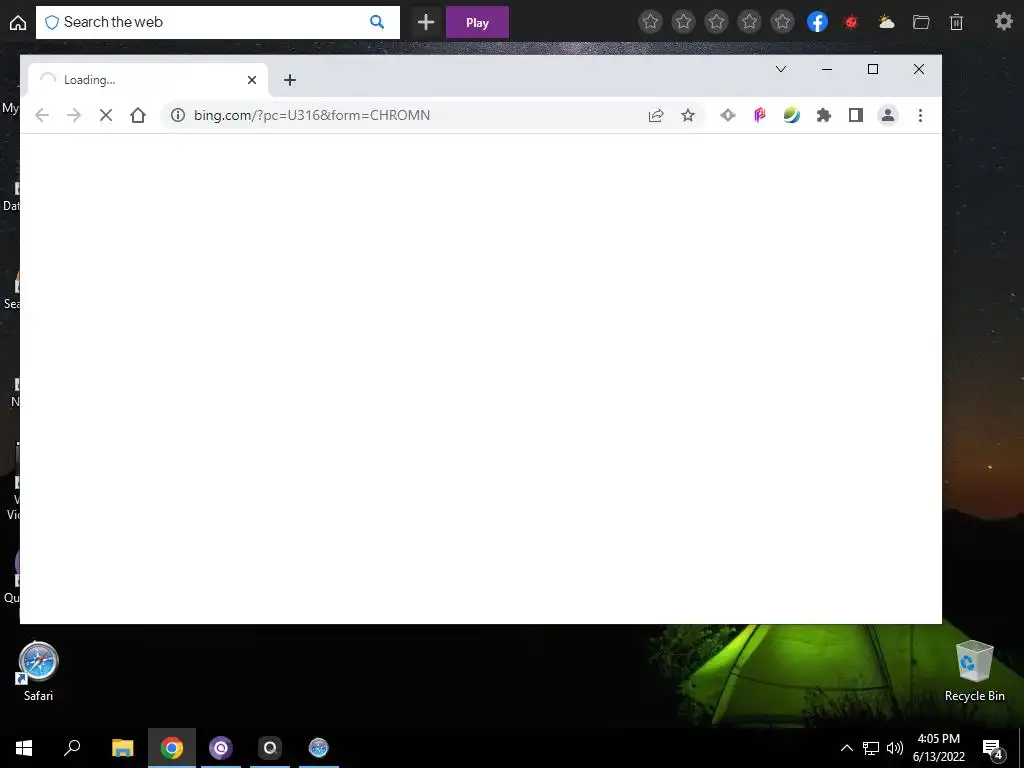This screenshot has width=1024, height=768.
Task: Share this page icon
Action: [656, 116]
